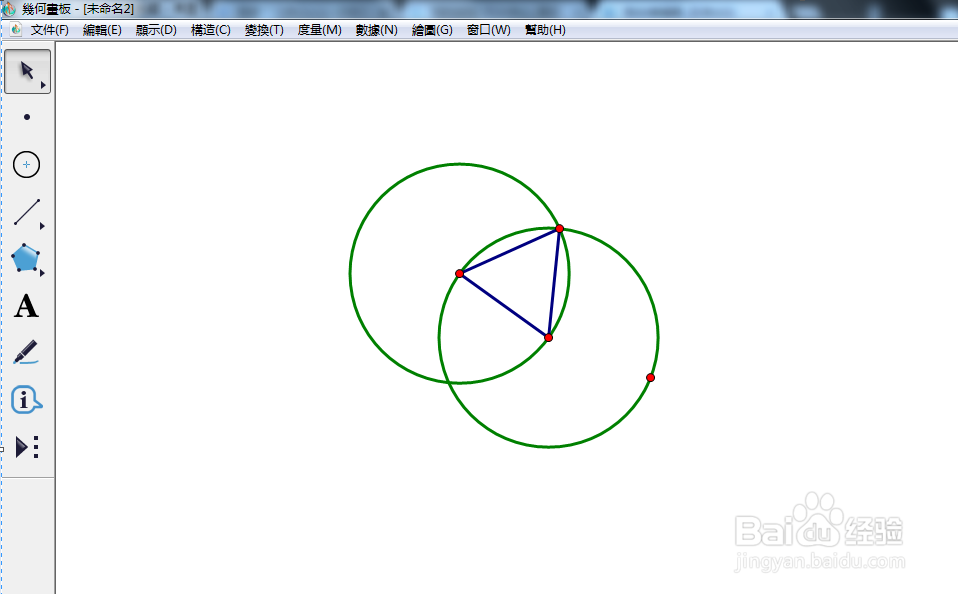This screenshot has height=594, width=958.
Task: Expand the Arrow tool flyout triangle
Action: (43, 85)
